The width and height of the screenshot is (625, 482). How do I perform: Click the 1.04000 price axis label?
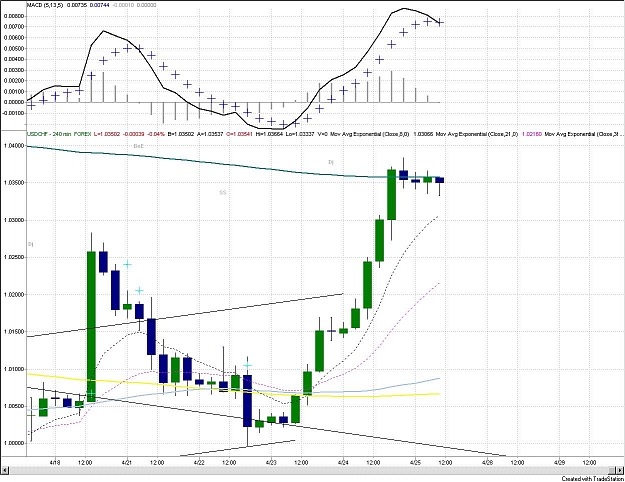point(13,146)
